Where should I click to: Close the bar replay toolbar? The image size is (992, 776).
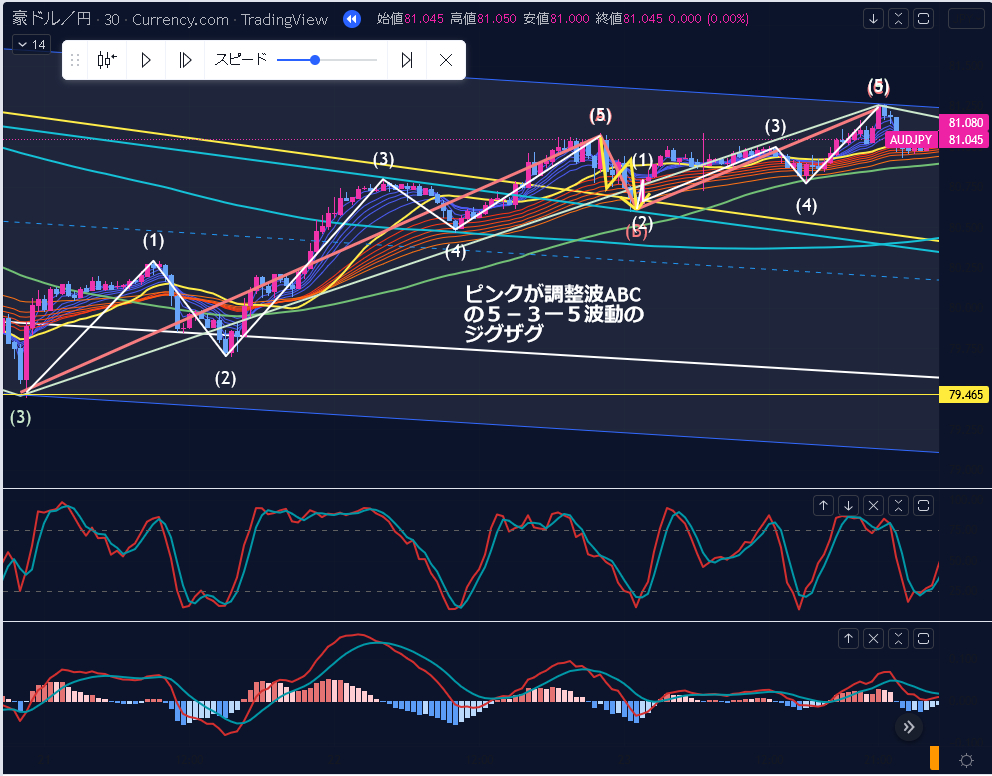pos(446,60)
